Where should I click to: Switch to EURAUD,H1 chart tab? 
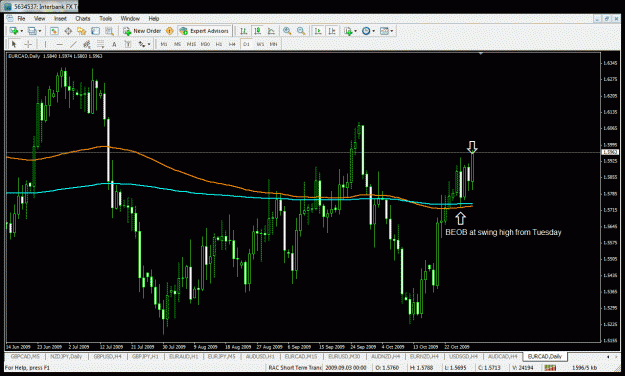tap(184, 356)
